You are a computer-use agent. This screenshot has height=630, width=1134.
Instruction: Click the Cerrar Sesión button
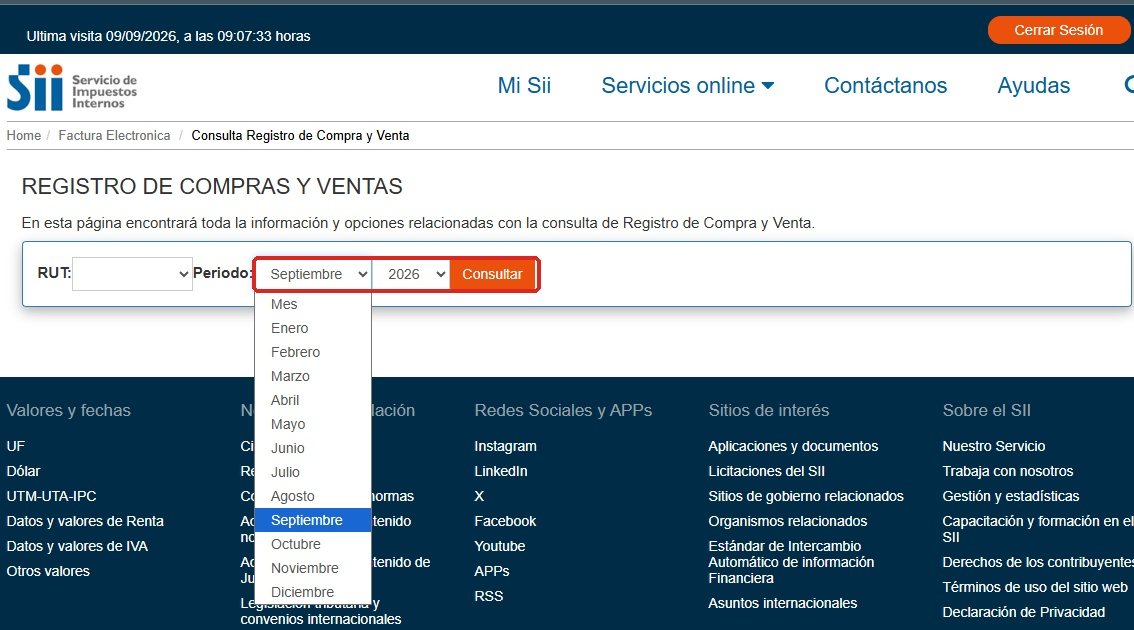[x=1058, y=30]
